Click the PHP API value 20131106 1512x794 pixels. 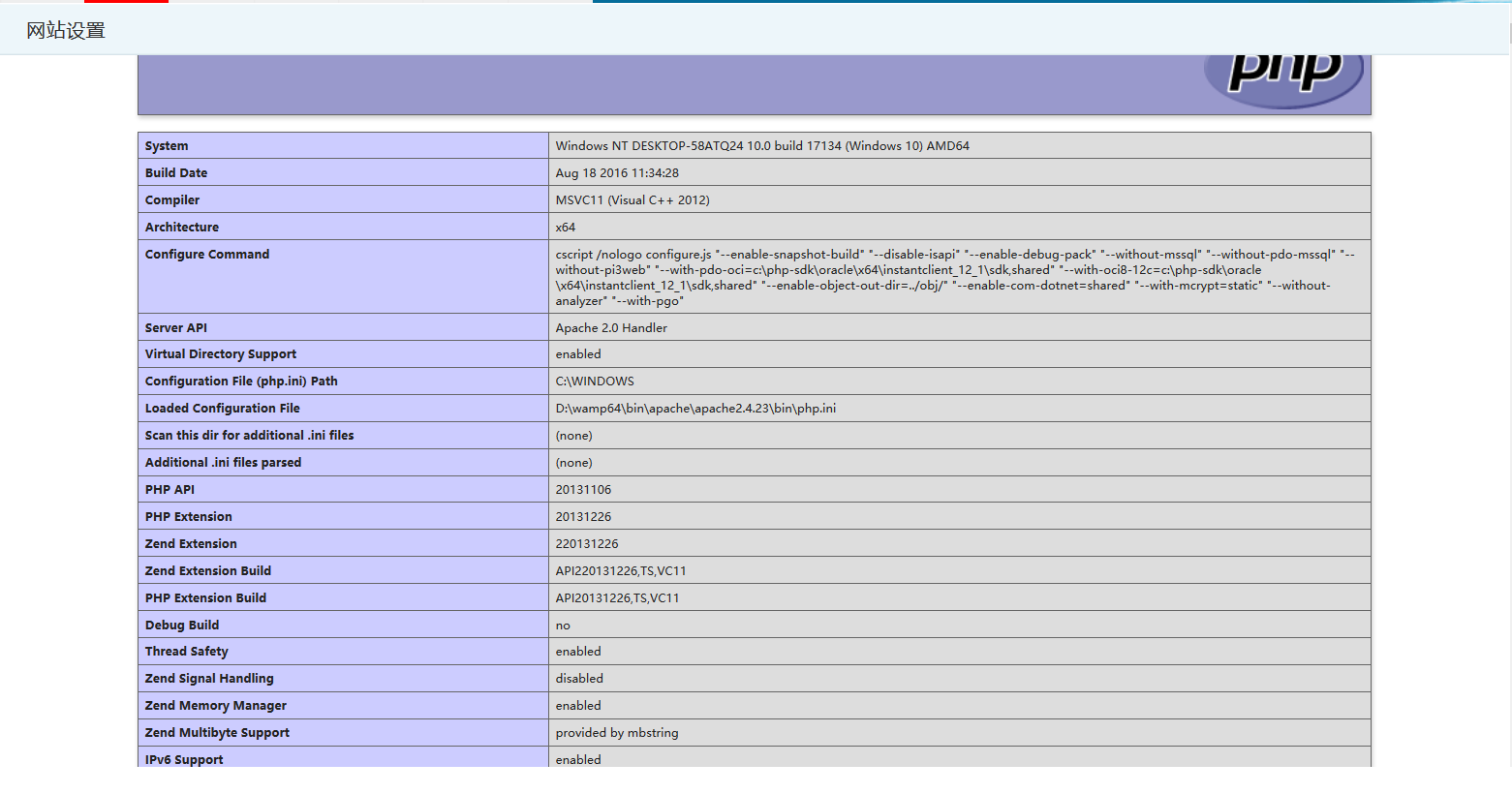583,490
